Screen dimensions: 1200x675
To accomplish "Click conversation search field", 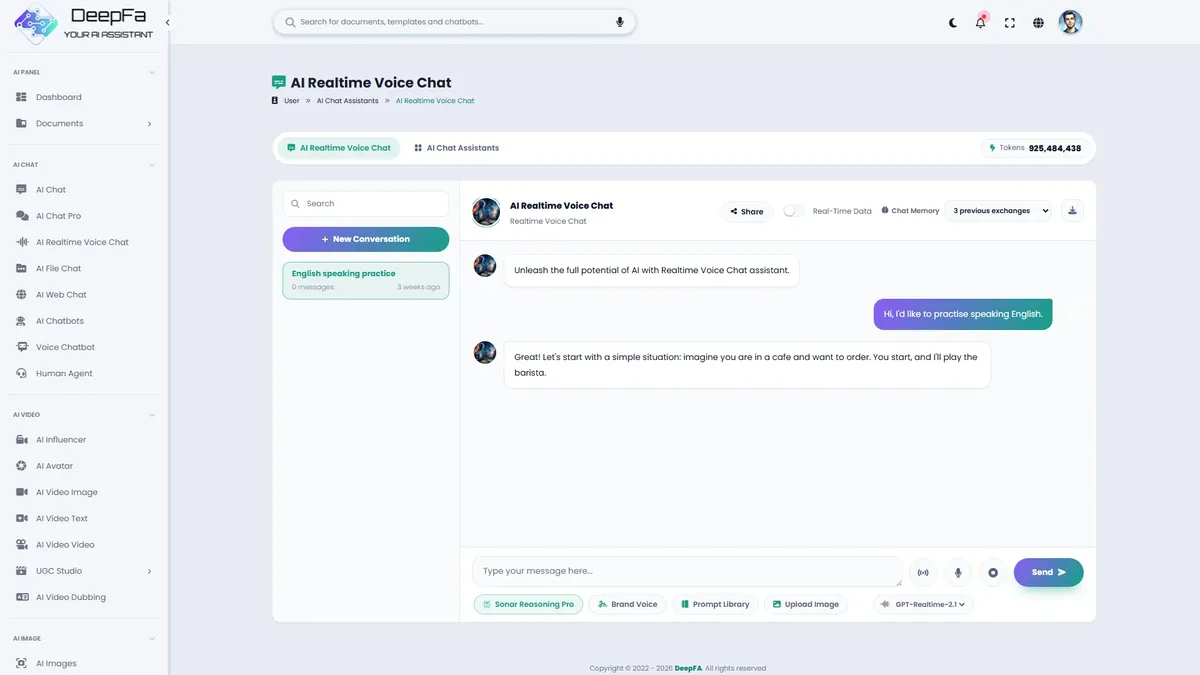I will pos(366,204).
